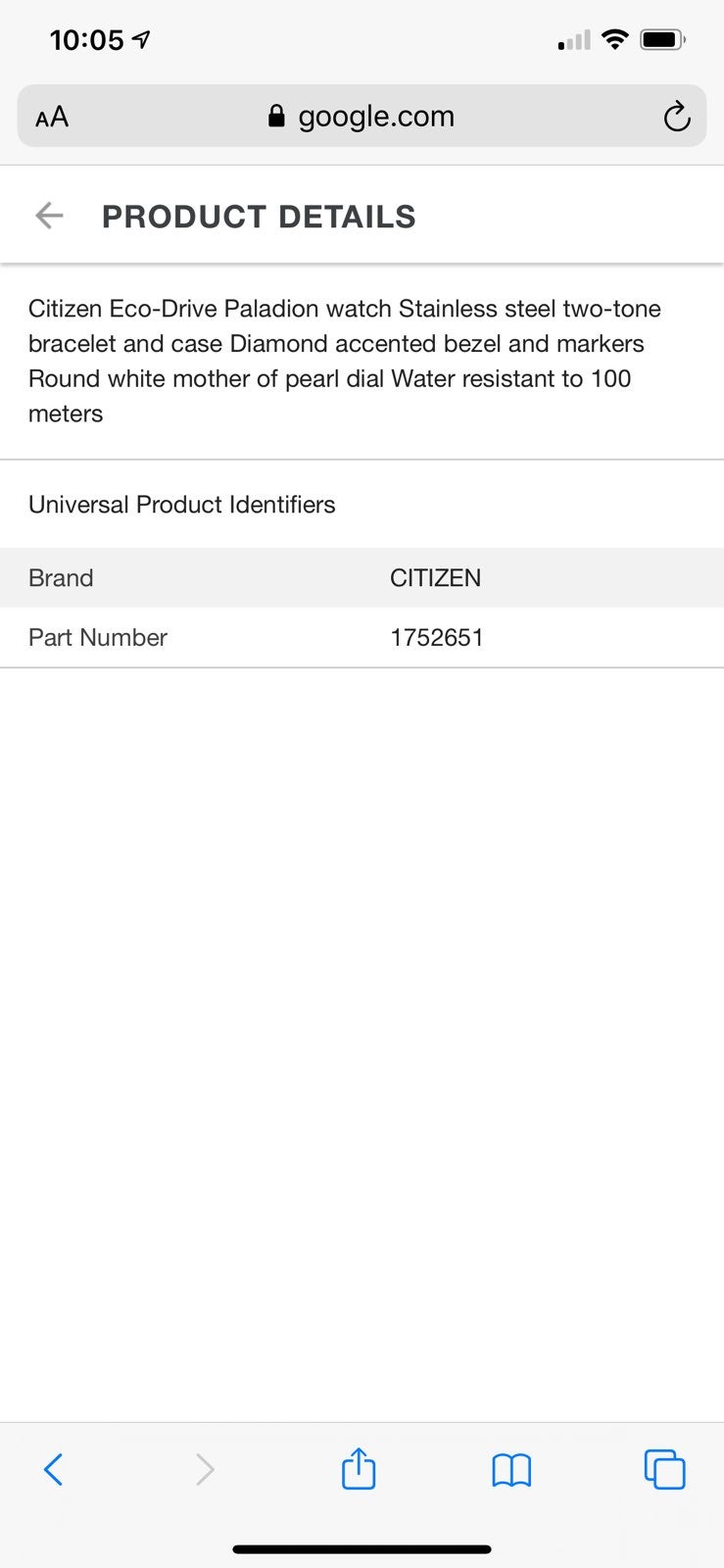The width and height of the screenshot is (724, 1568).
Task: Tap Safari's forward chevron
Action: point(205,1469)
